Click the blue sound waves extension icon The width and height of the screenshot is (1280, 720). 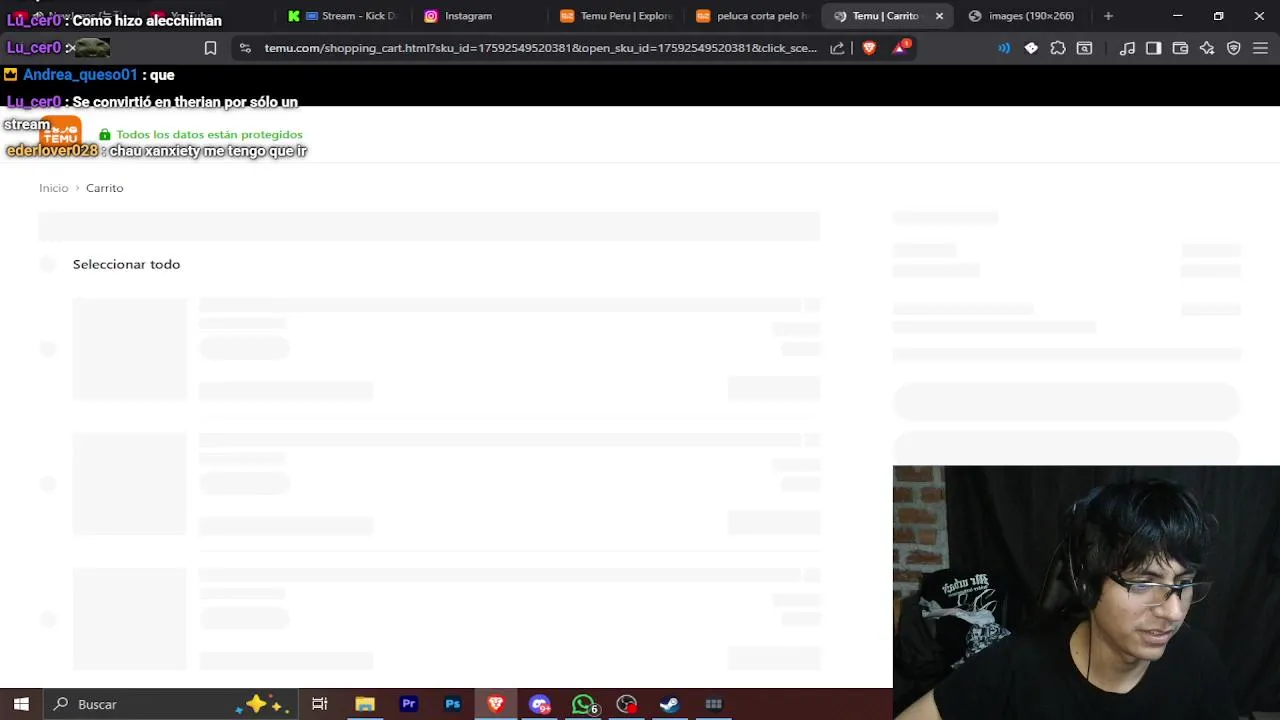click(x=1004, y=48)
